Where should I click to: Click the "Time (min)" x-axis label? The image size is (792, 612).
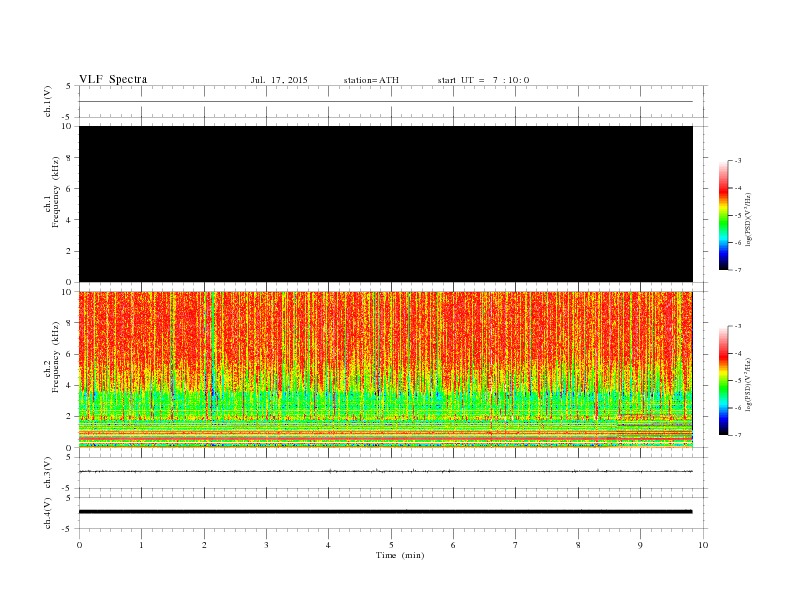coord(400,555)
